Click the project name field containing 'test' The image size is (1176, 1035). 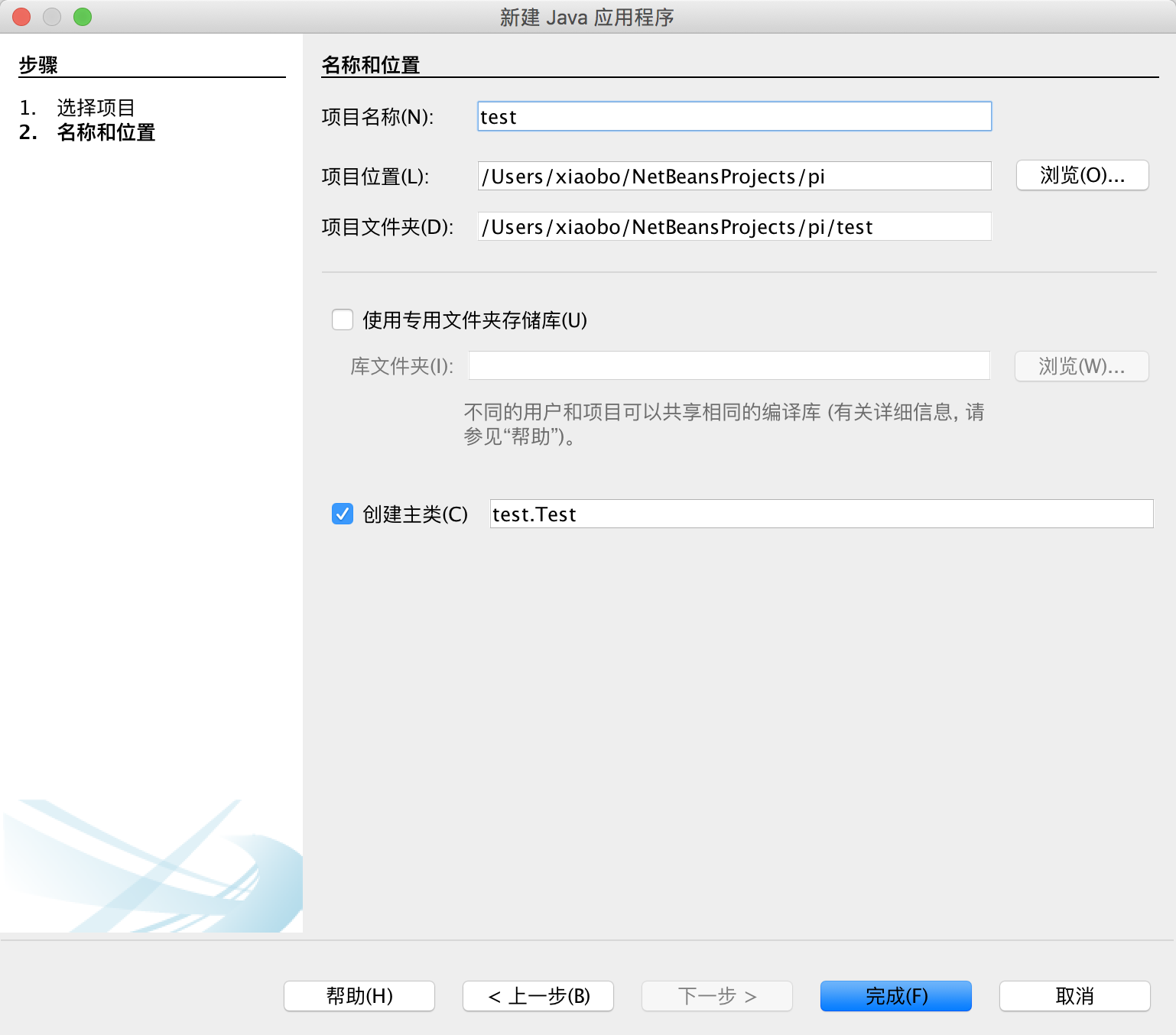(734, 116)
